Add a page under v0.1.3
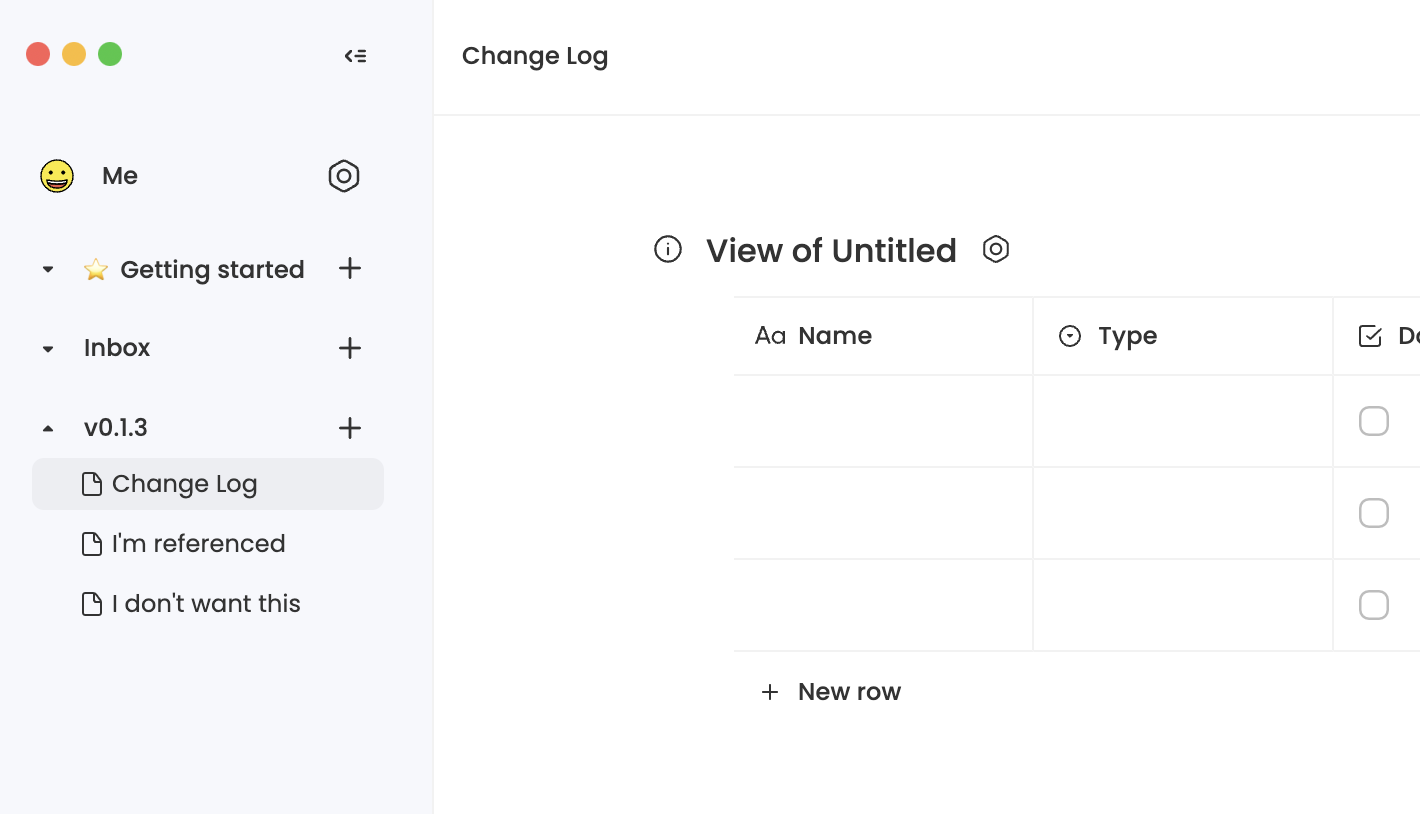The image size is (1420, 814). point(350,428)
